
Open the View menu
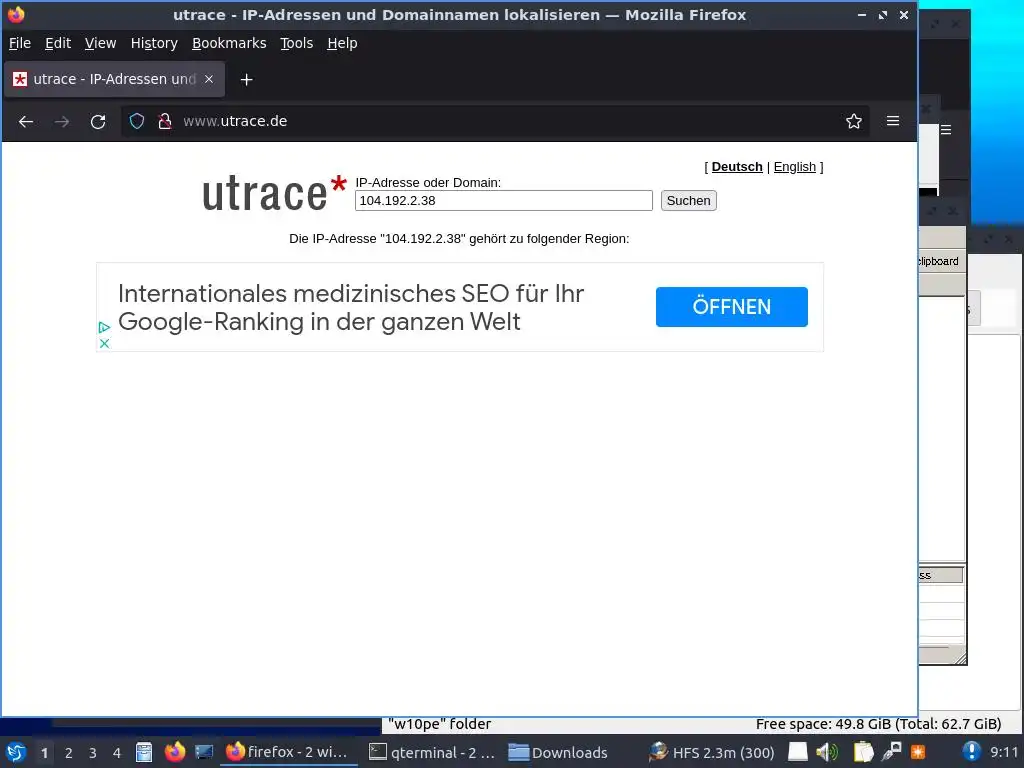(101, 43)
